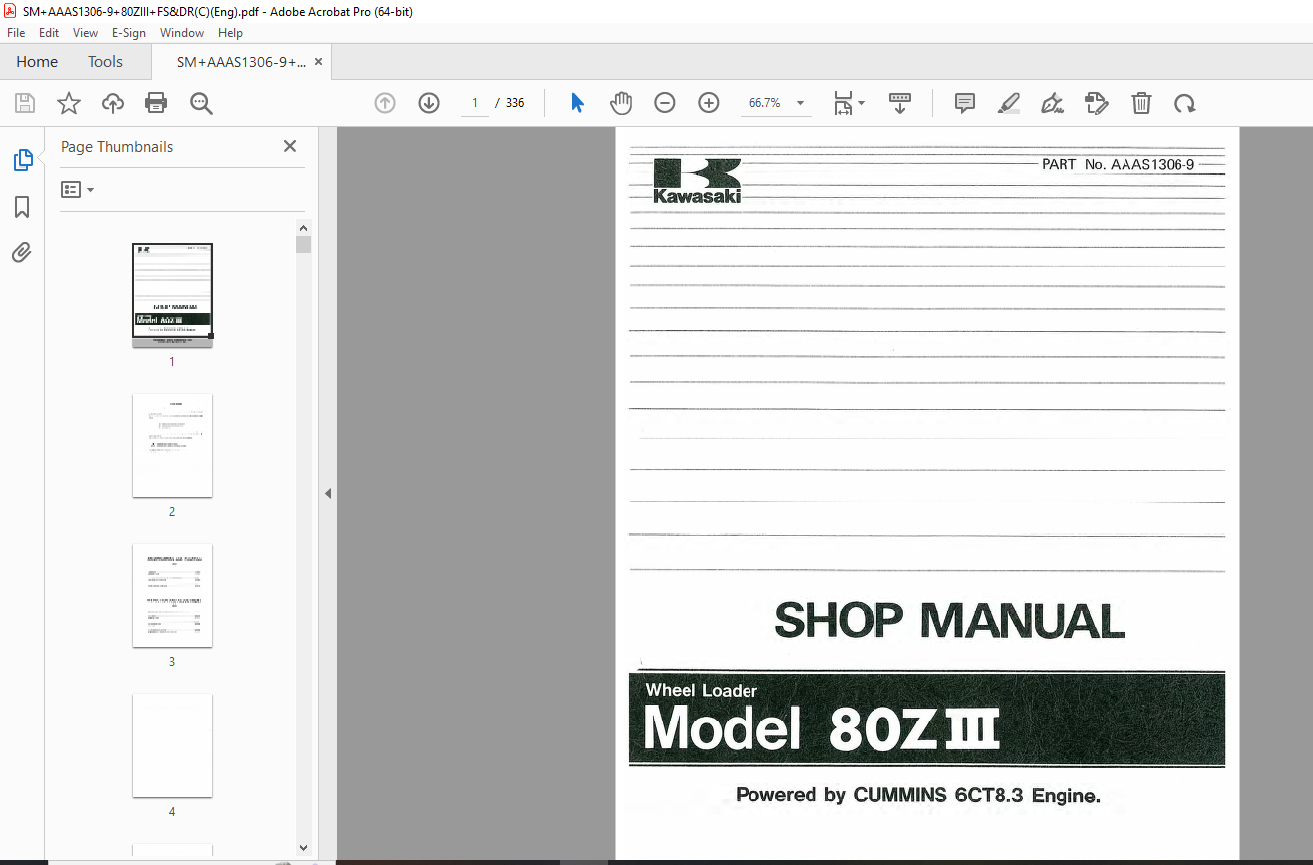Click the total pages 336 label
The height and width of the screenshot is (865, 1313).
515,103
